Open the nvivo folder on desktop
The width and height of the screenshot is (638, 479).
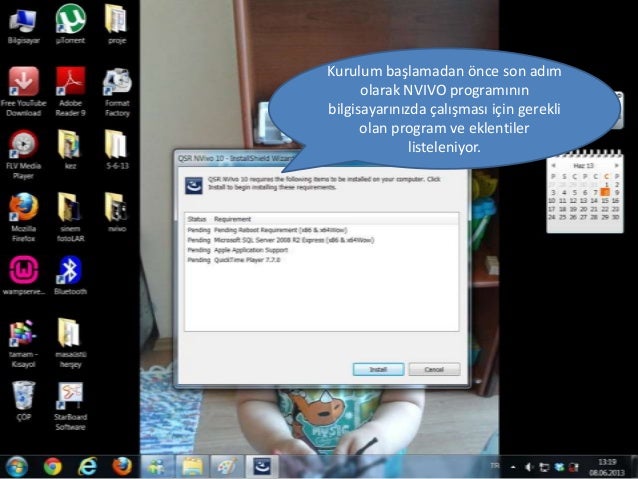[117, 212]
